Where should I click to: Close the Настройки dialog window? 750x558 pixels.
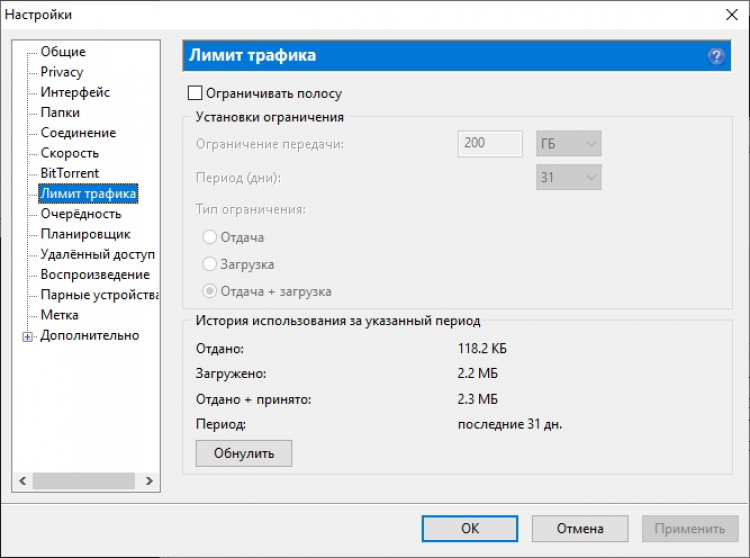[x=732, y=15]
